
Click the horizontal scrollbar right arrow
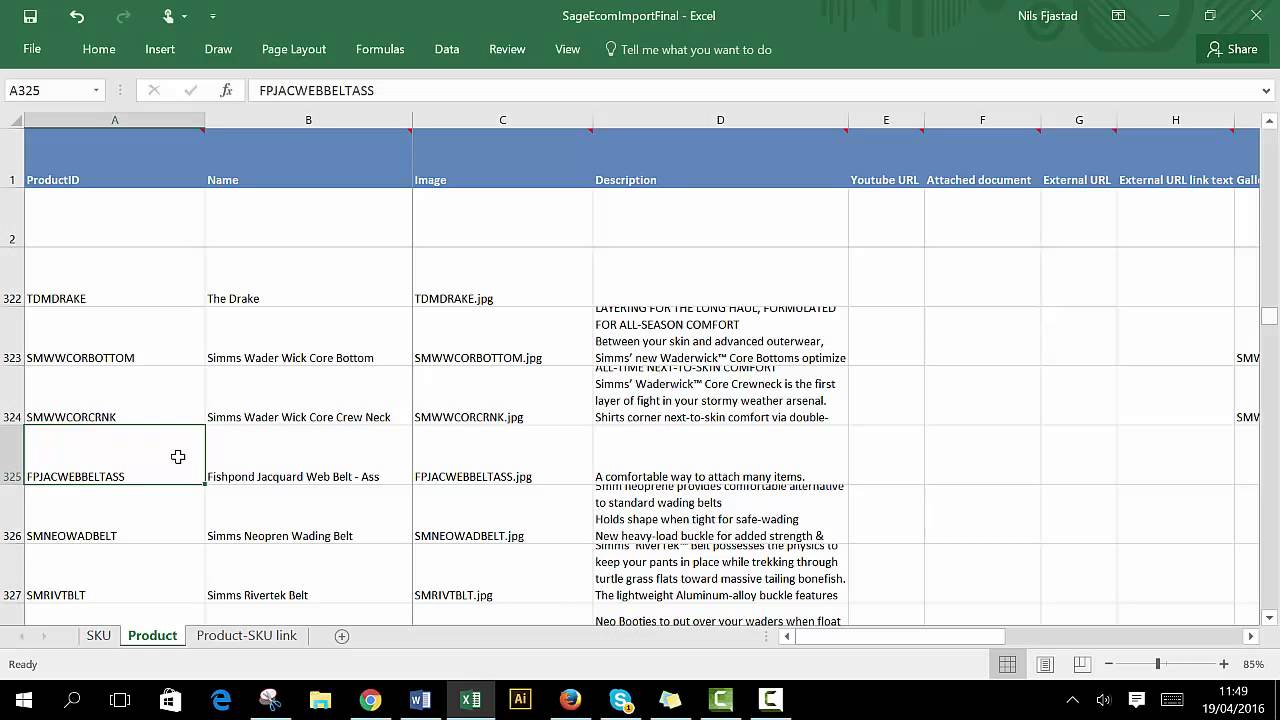coord(1250,636)
